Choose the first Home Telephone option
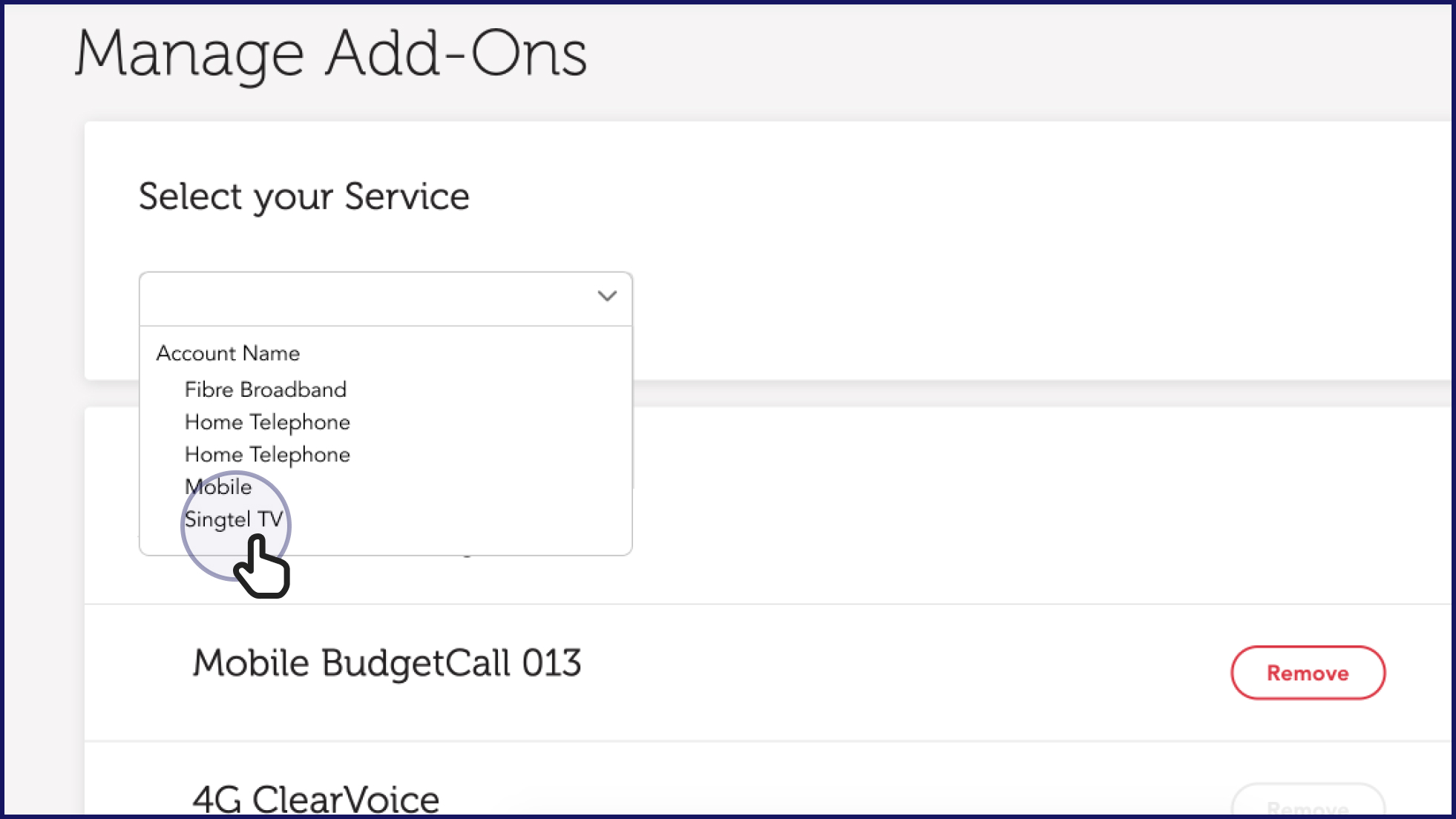 coord(267,422)
